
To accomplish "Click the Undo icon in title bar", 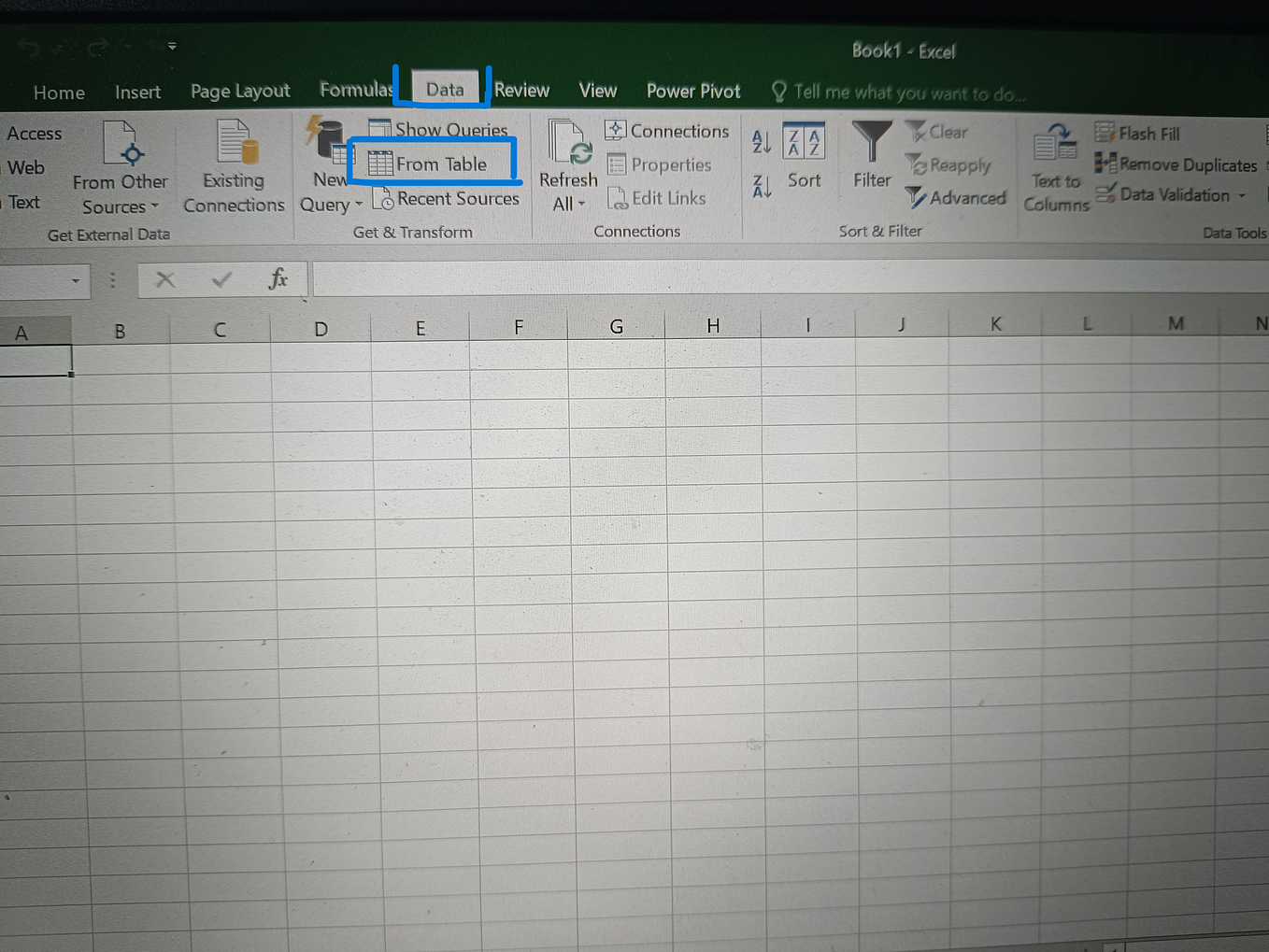I will coord(29,47).
